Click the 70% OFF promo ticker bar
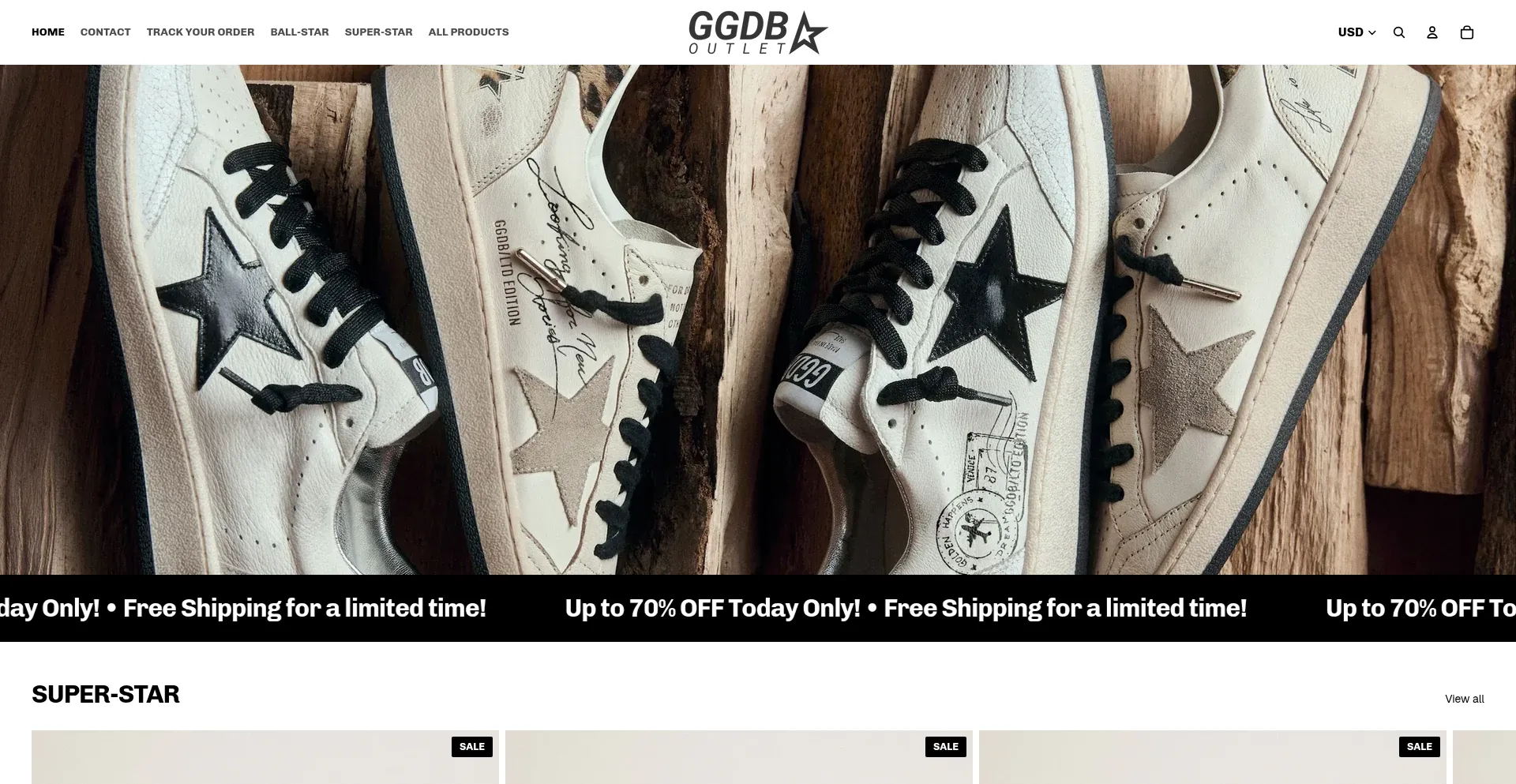Screen dimensions: 1516x784 coord(758,608)
